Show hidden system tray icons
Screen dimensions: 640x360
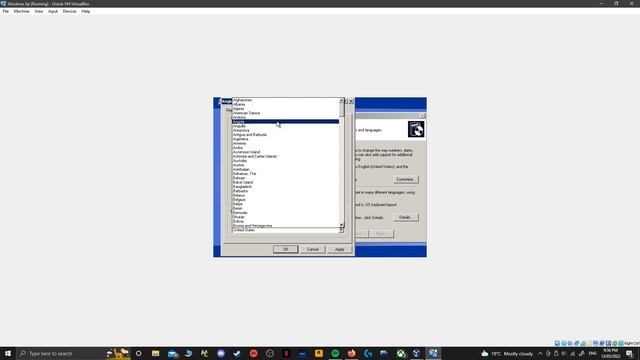(x=540, y=353)
